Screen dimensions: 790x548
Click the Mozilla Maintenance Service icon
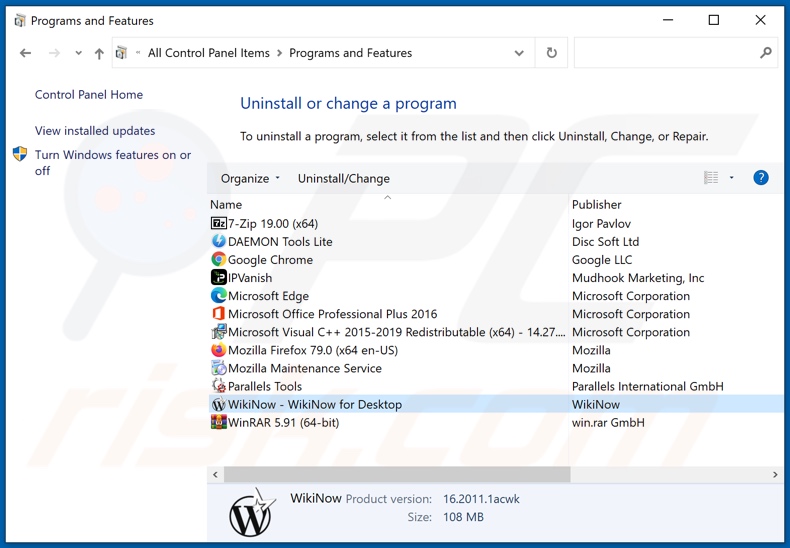point(219,368)
